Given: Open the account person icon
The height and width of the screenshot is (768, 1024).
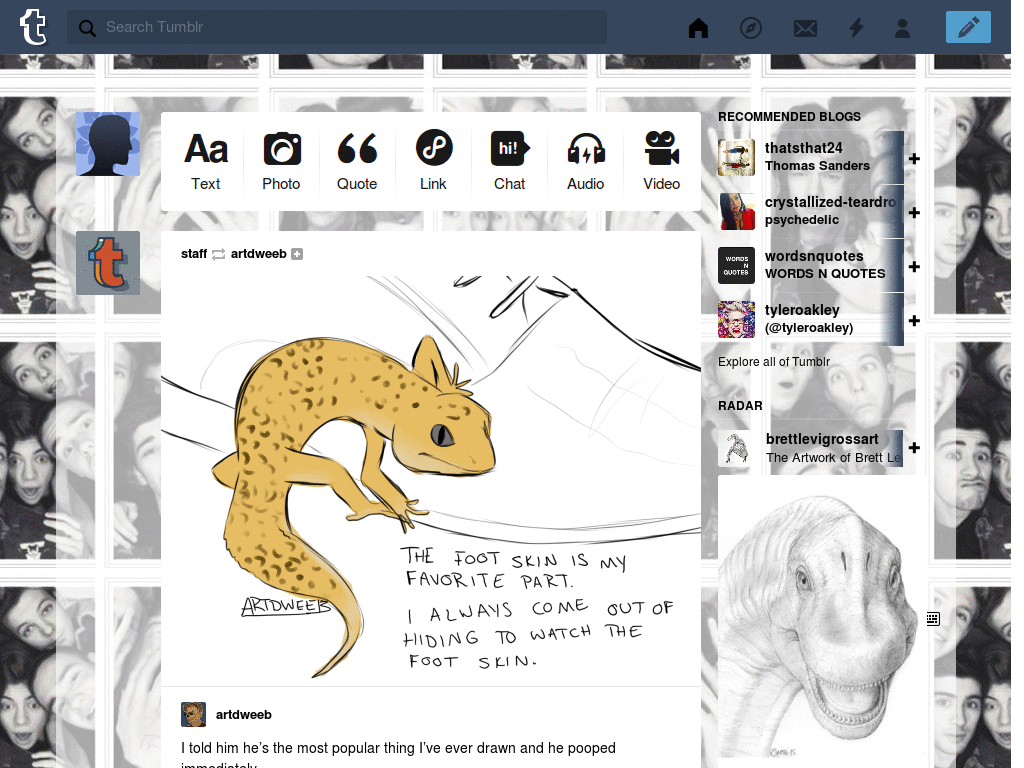Looking at the screenshot, I should 902,28.
